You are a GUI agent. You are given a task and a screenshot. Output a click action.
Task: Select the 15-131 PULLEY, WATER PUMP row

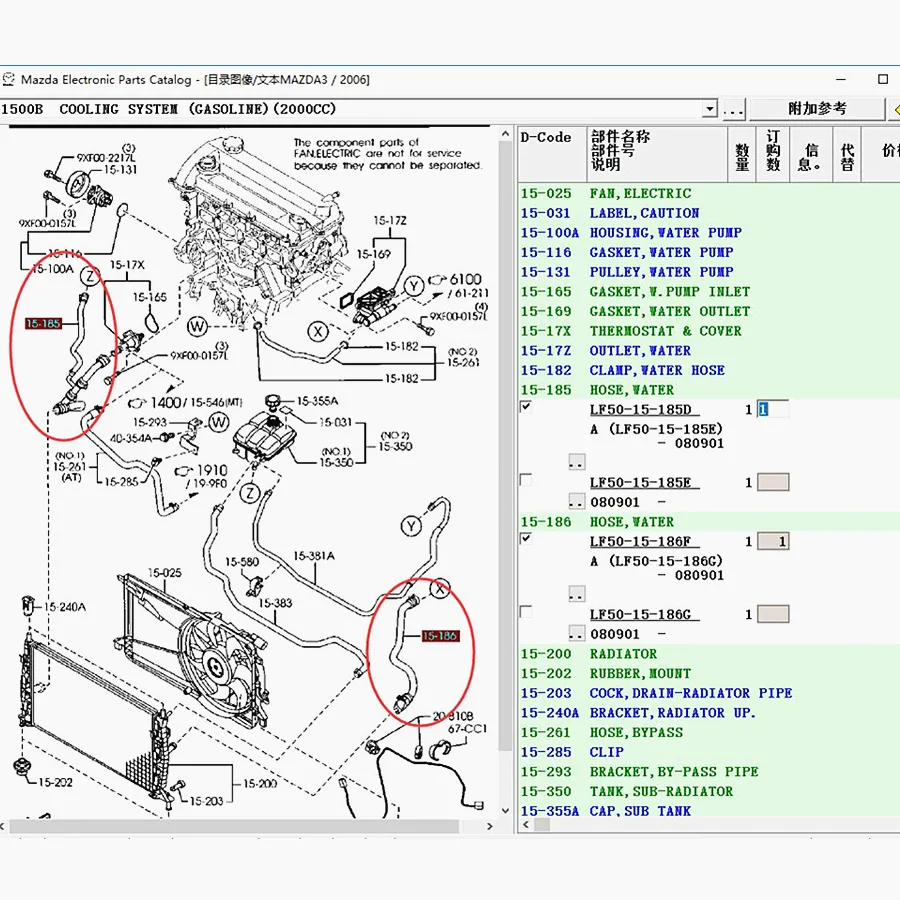click(x=709, y=272)
